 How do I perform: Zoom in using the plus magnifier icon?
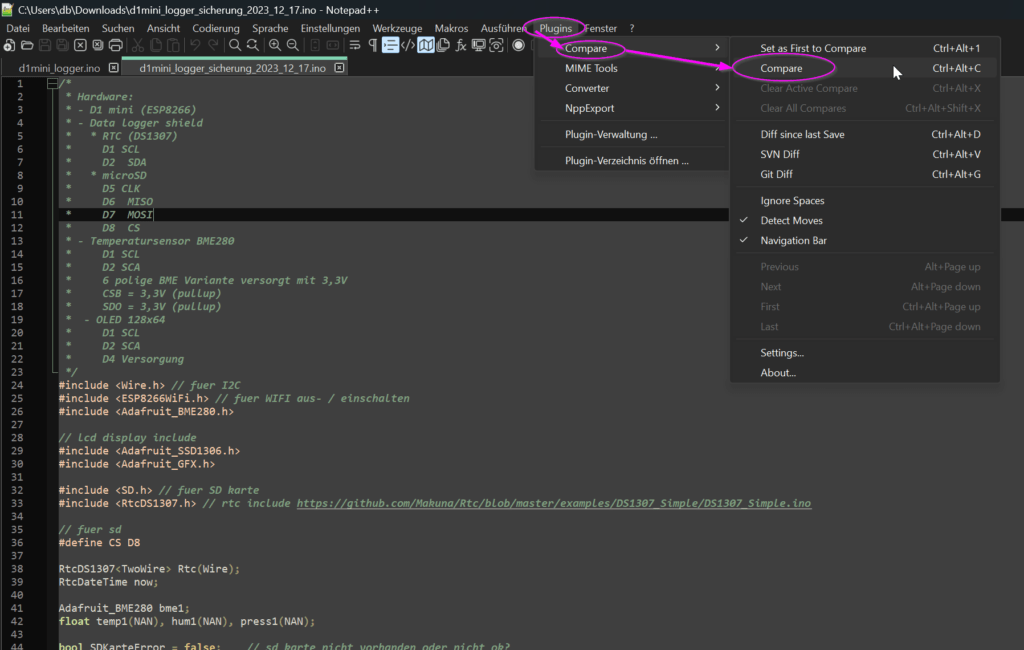tap(275, 45)
